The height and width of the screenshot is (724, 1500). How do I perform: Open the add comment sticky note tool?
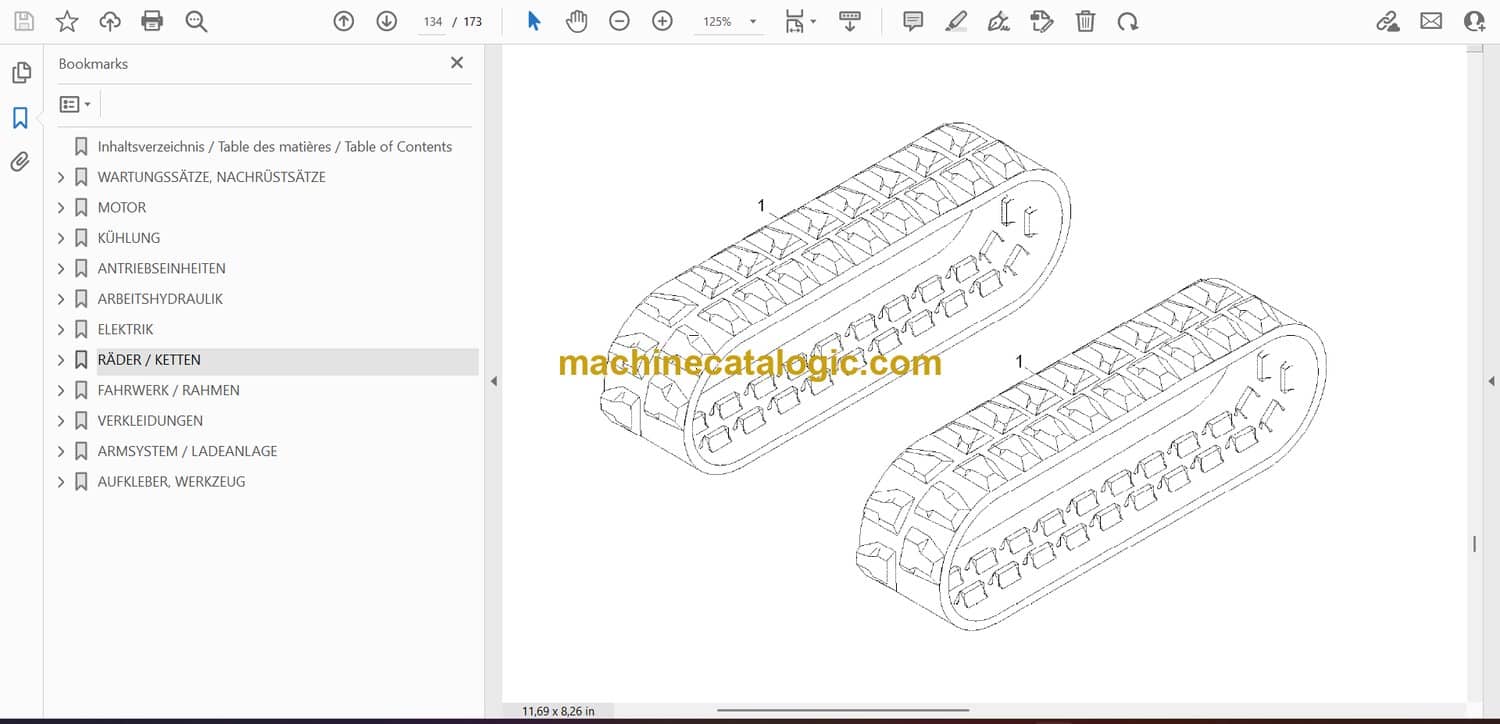click(x=912, y=21)
